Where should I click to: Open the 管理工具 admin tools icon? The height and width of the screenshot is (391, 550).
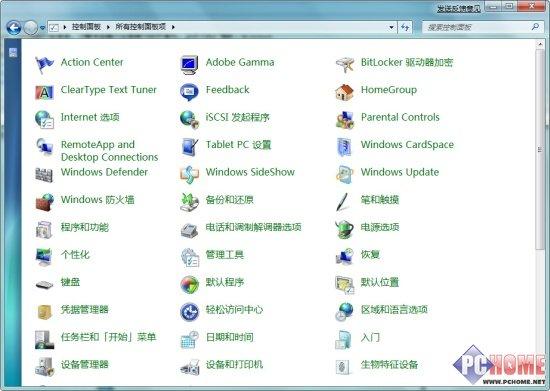click(x=189, y=257)
